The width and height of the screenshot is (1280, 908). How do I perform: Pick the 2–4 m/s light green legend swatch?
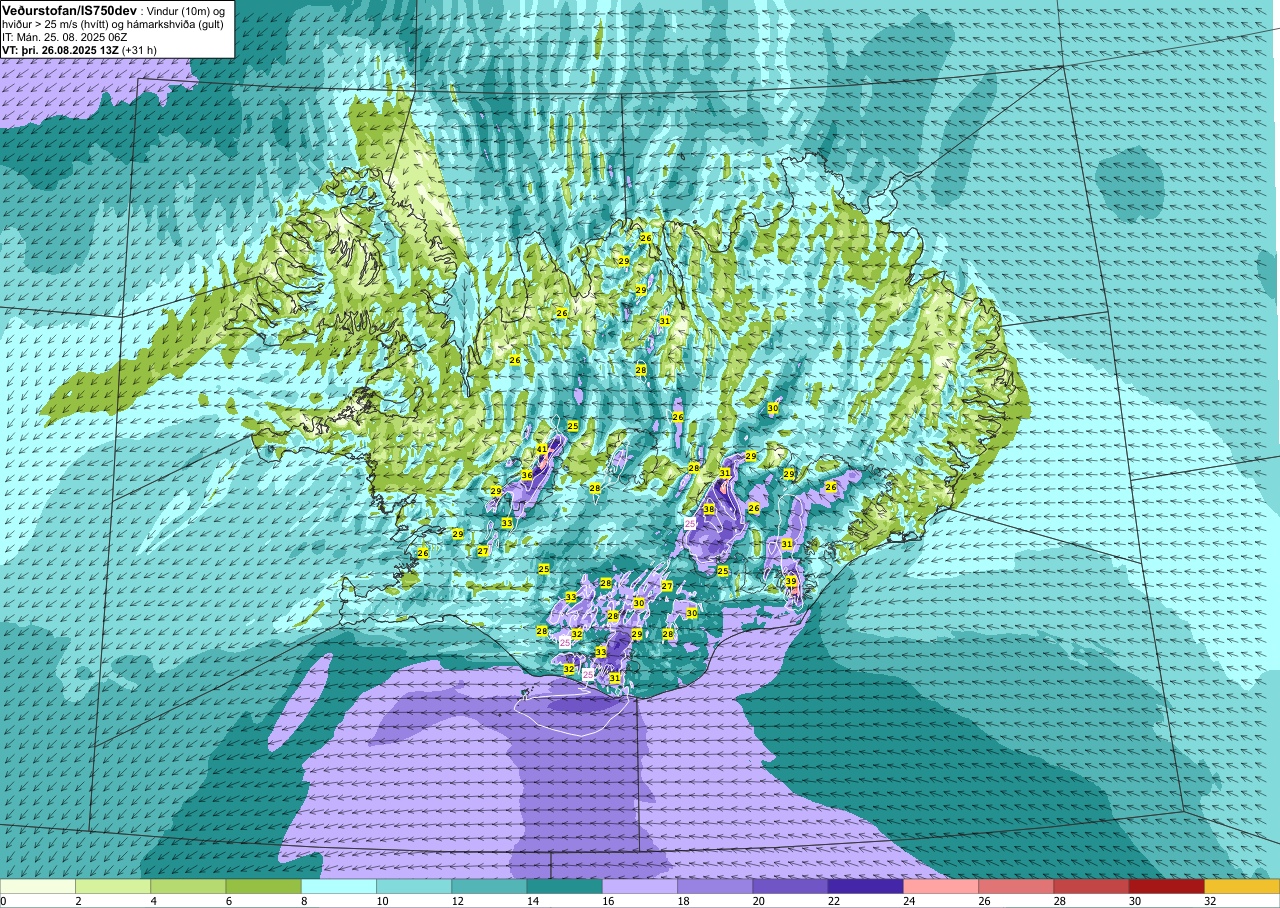113,886
